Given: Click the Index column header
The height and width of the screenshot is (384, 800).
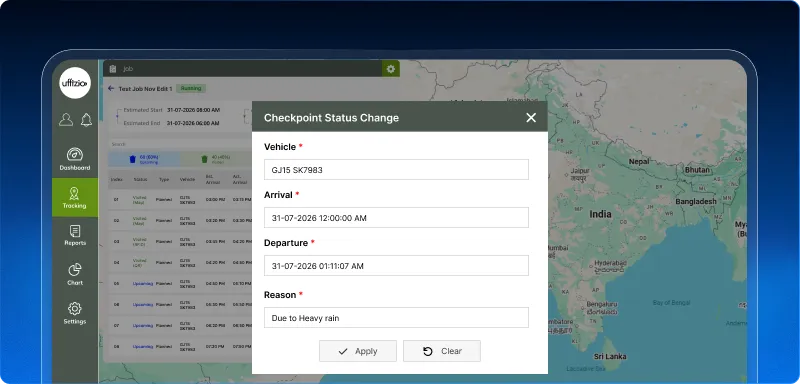Looking at the screenshot, I should [117, 180].
